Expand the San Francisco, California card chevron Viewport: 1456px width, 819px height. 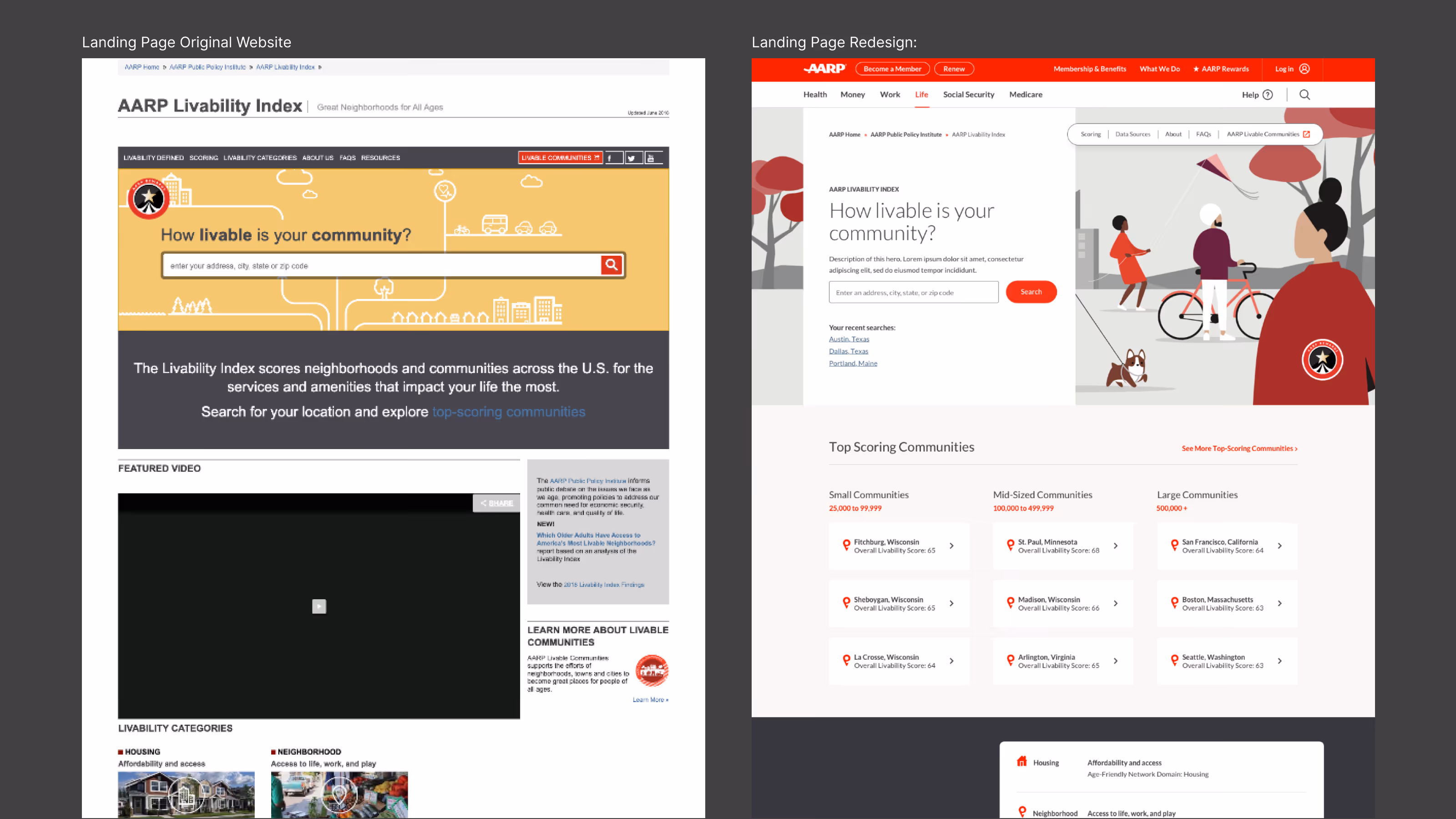1279,546
